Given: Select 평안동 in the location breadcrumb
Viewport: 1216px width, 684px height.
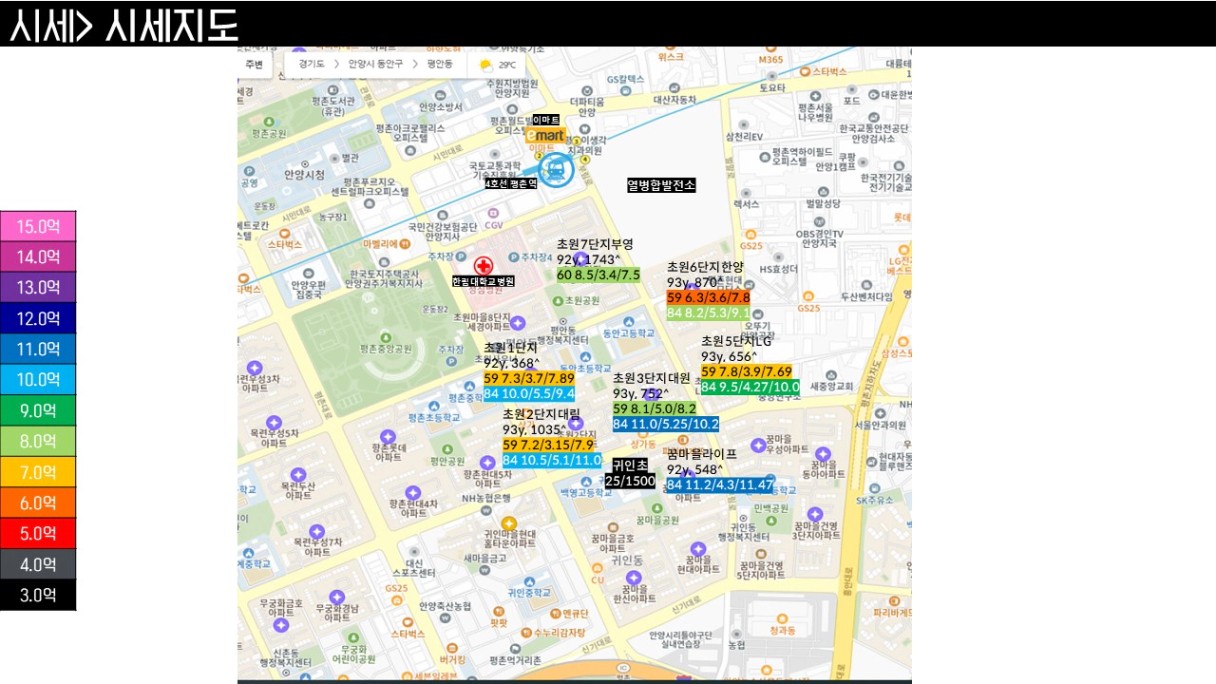Looking at the screenshot, I should pyautogui.click(x=441, y=64).
